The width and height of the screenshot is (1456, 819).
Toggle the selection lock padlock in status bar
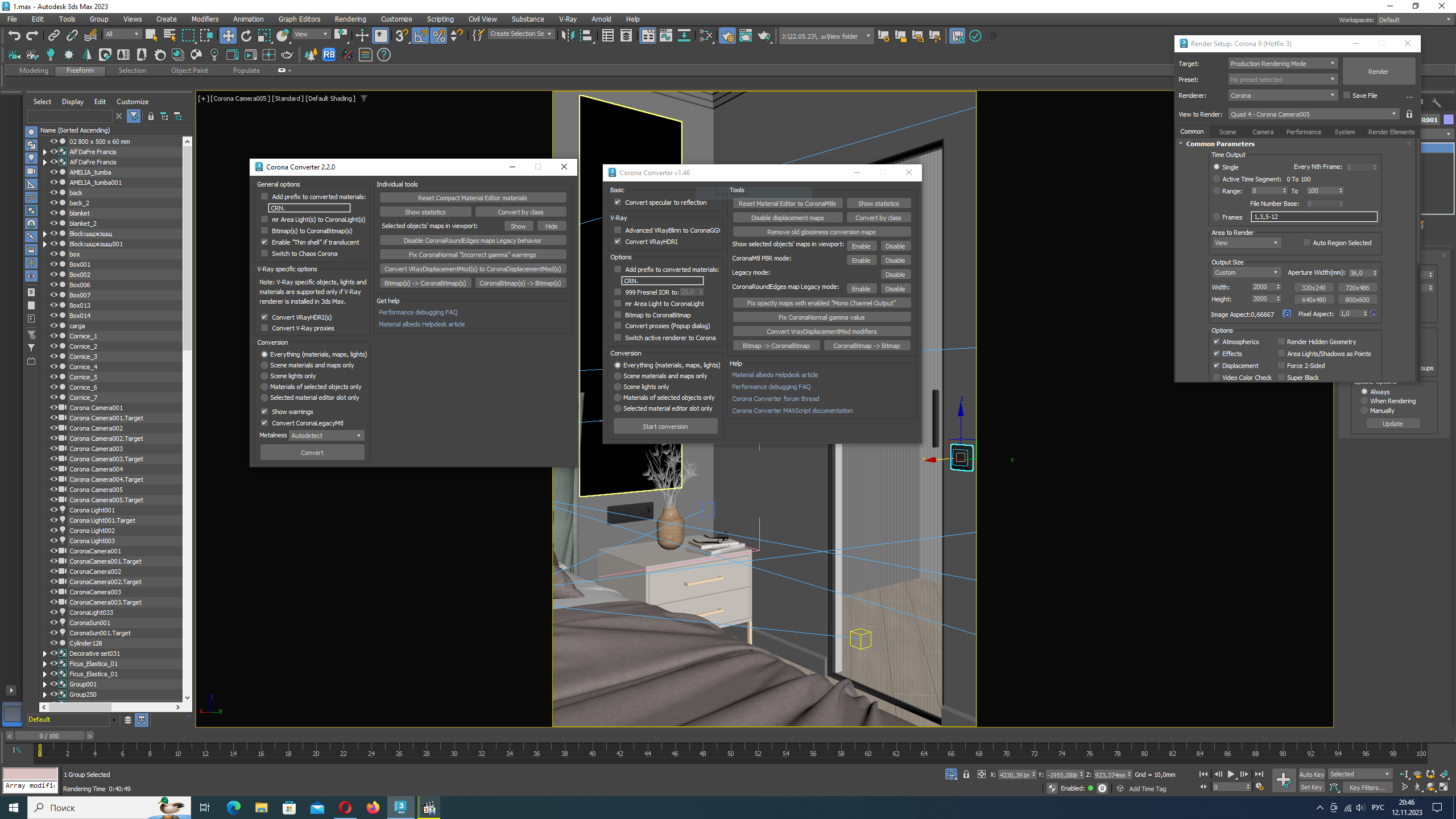(966, 774)
